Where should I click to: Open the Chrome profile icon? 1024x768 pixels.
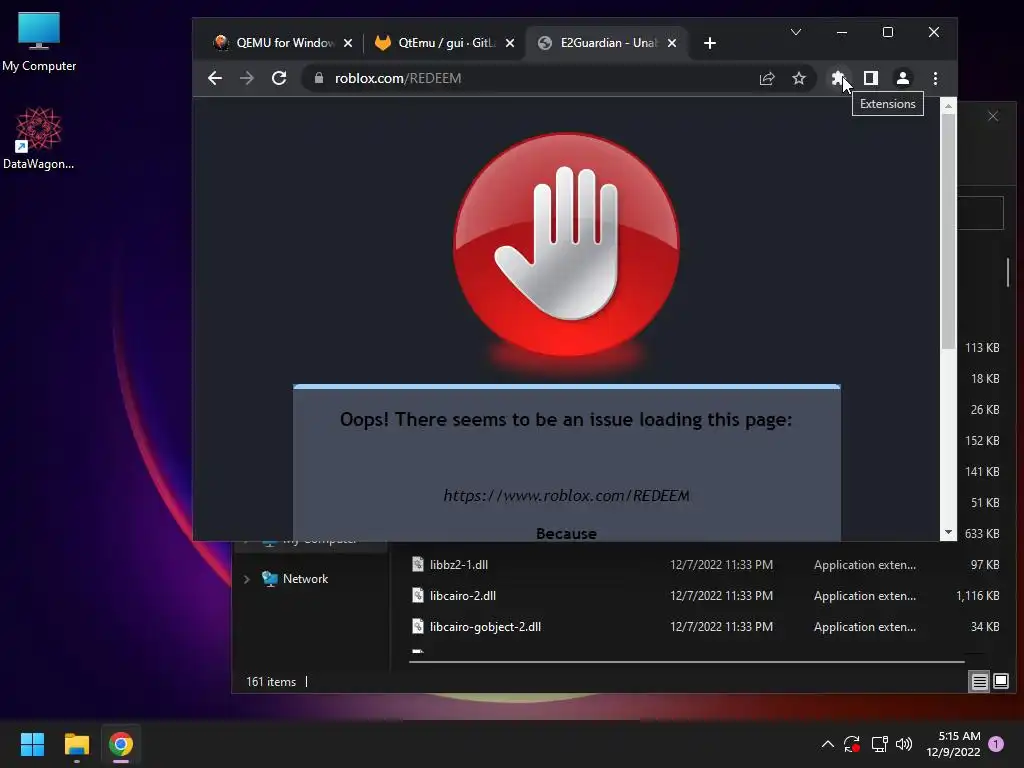(903, 78)
